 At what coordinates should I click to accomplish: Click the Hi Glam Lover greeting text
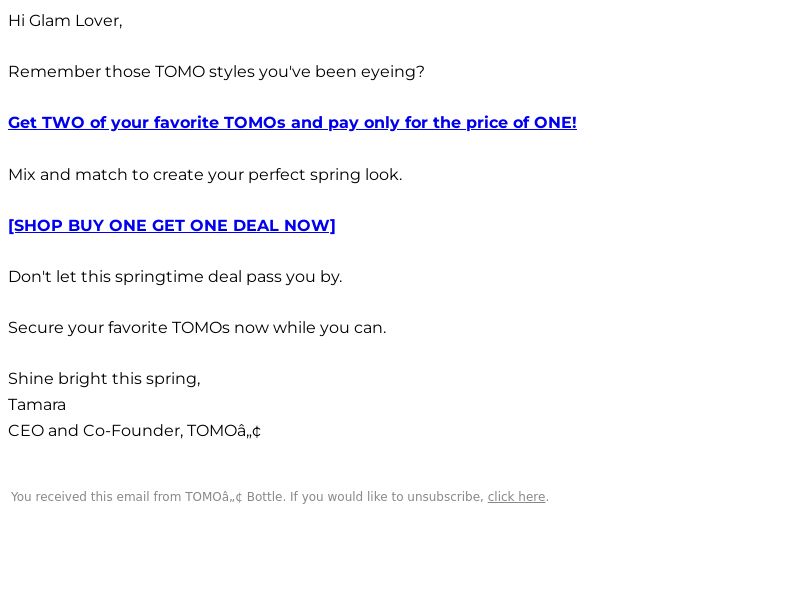65,21
